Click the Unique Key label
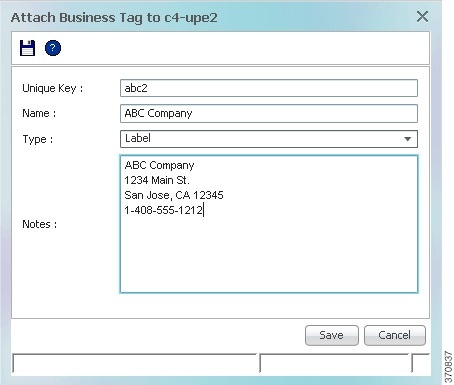 point(52,89)
